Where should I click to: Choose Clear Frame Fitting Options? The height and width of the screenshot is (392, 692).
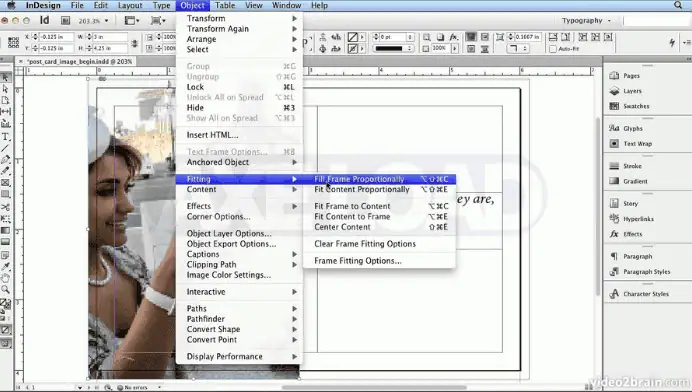coord(380,244)
